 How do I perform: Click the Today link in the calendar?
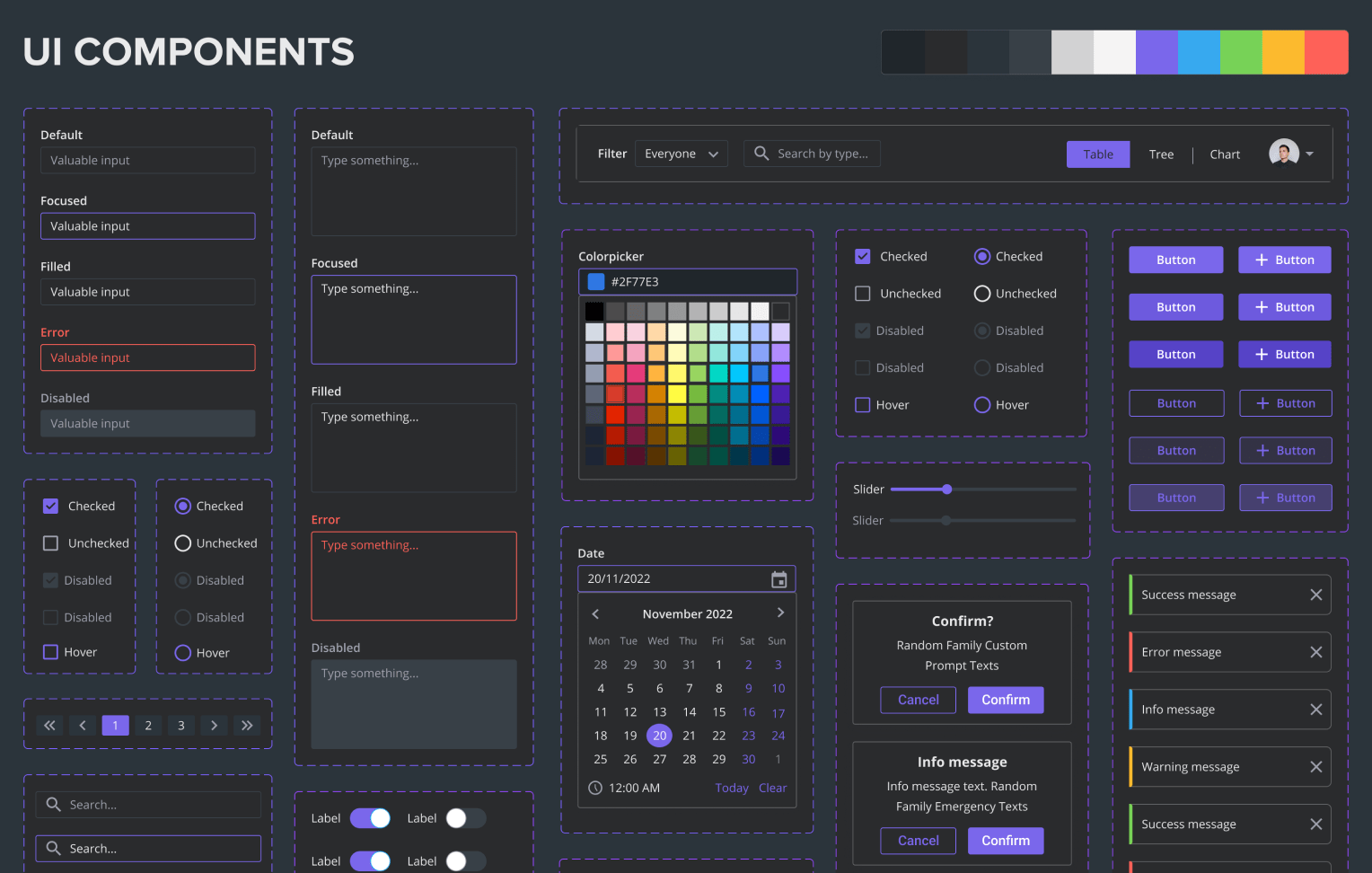coord(732,788)
